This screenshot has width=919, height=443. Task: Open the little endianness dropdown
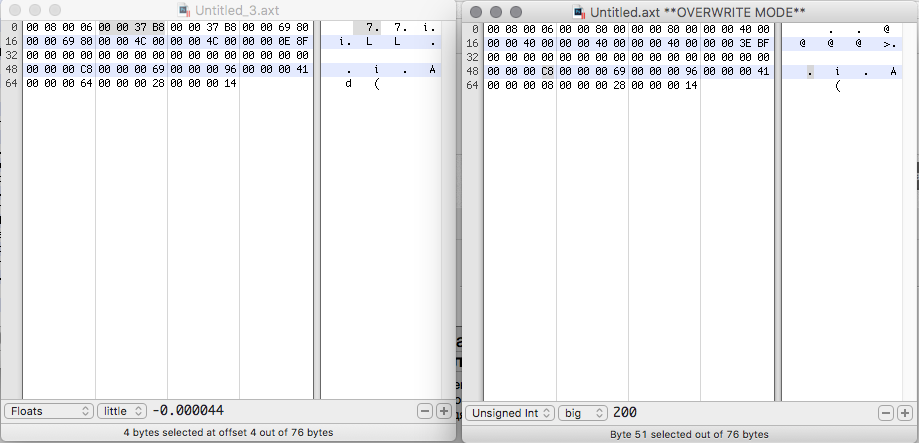pos(122,411)
